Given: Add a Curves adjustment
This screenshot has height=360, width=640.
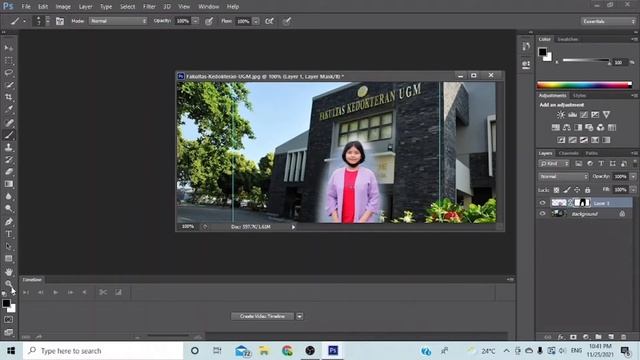Looking at the screenshot, I should (x=584, y=115).
